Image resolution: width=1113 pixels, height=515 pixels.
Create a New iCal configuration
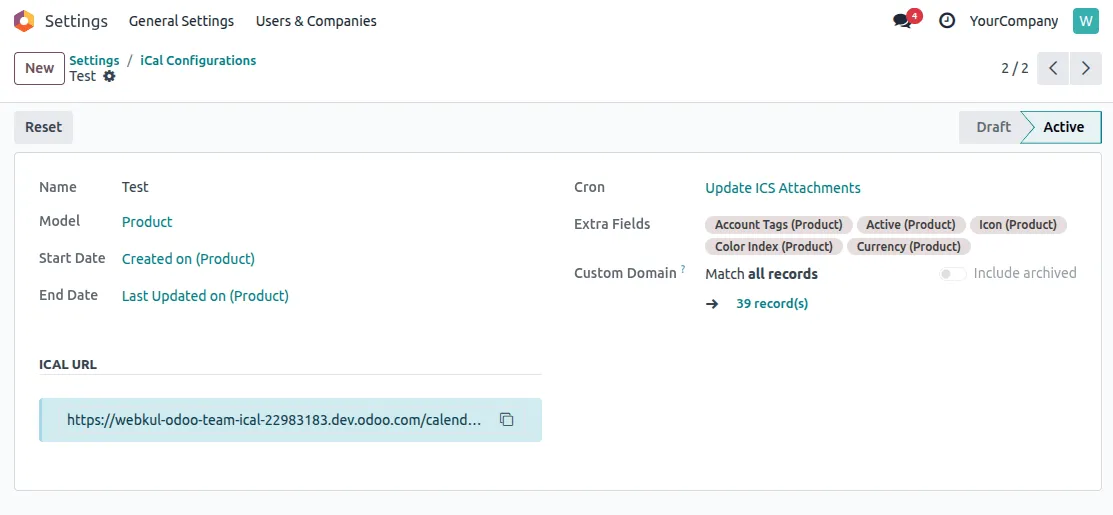click(x=39, y=68)
